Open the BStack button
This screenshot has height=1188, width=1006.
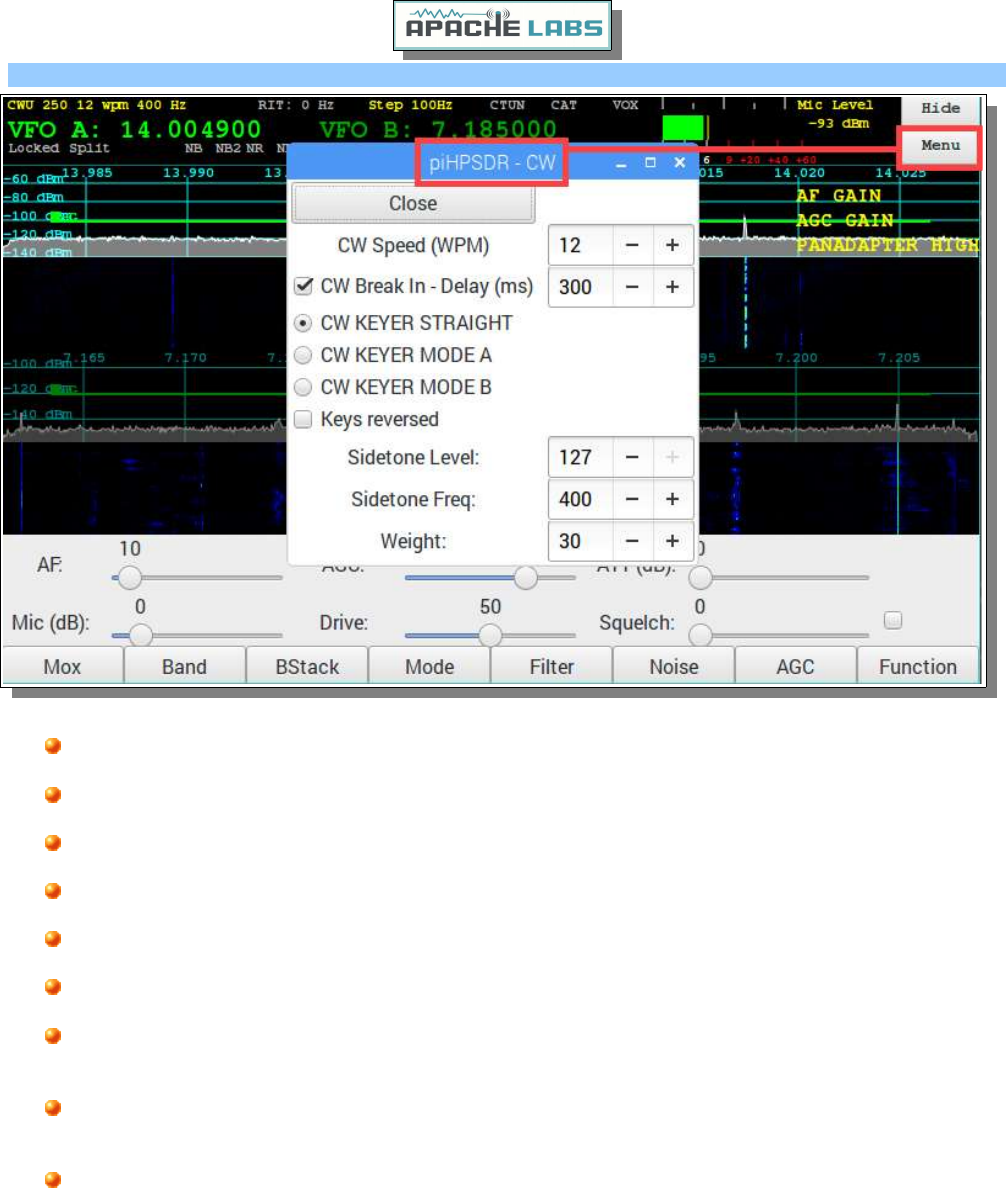(307, 667)
